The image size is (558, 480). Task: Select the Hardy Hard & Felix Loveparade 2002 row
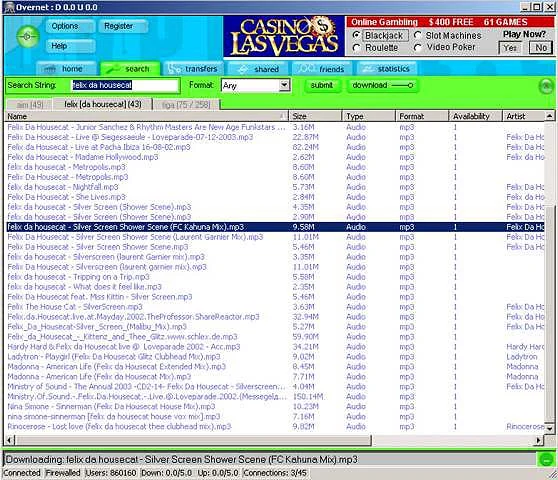(x=275, y=347)
